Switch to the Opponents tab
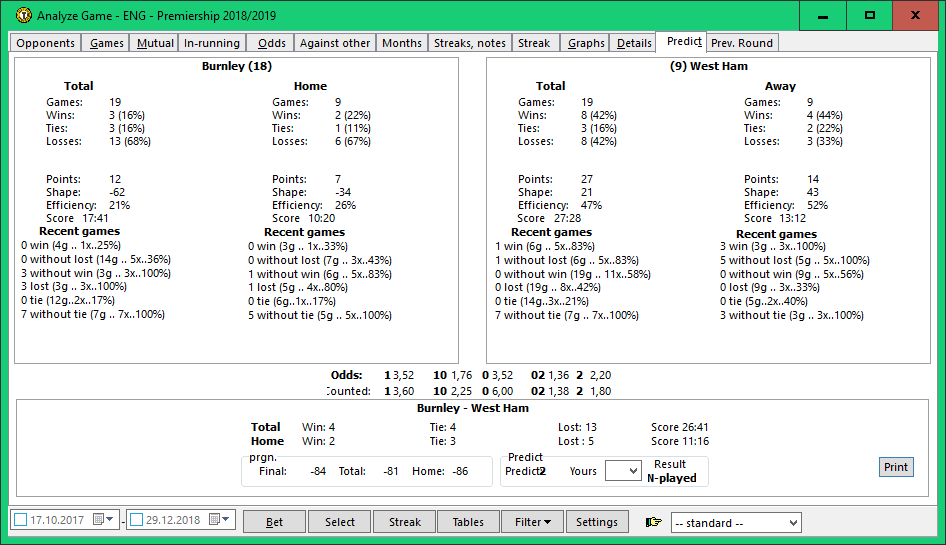Image resolution: width=946 pixels, height=545 pixels. click(46, 43)
